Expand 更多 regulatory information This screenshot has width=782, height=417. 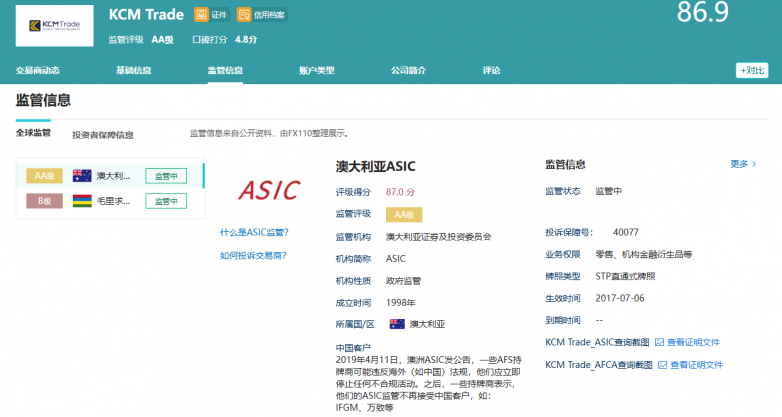coord(743,164)
